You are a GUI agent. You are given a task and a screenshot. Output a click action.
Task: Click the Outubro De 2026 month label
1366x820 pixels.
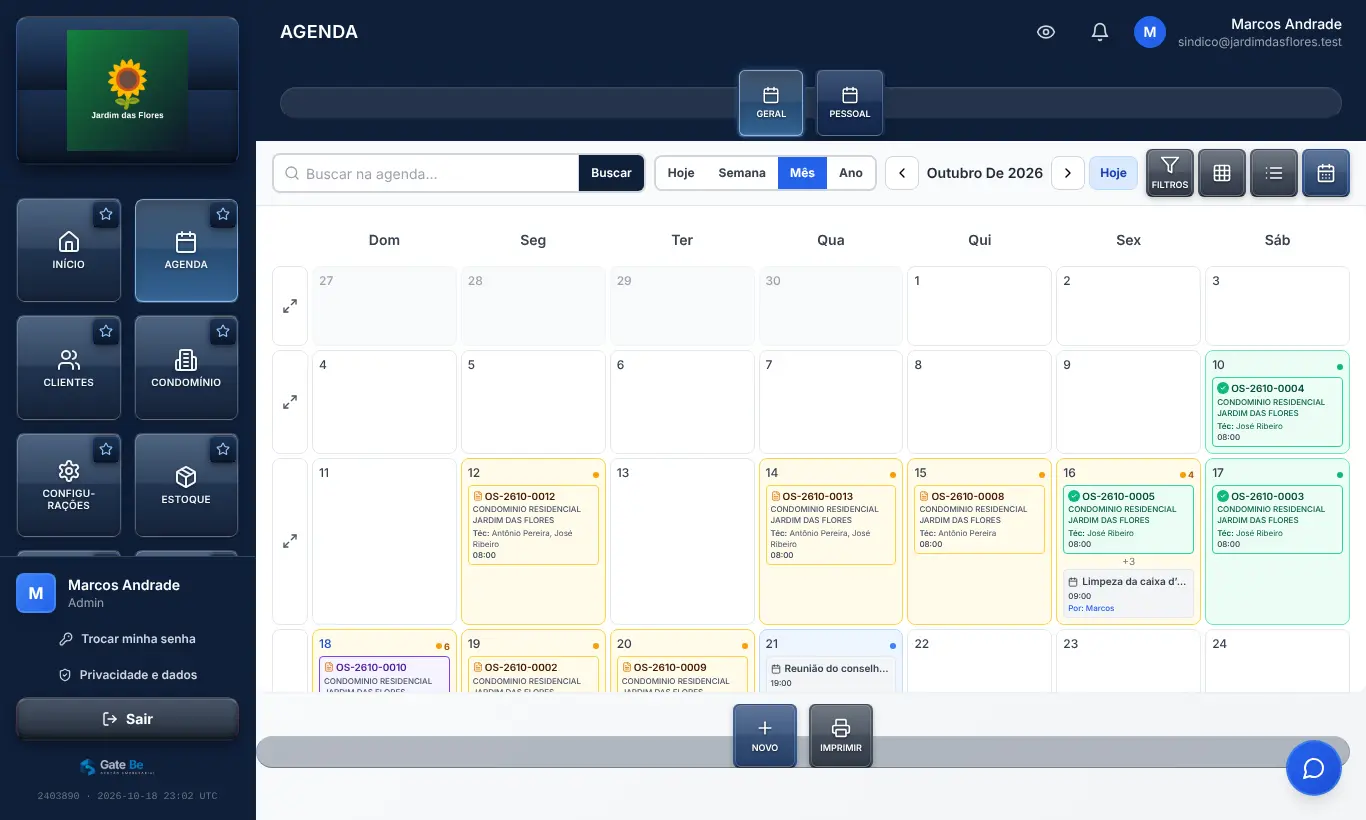pos(985,173)
